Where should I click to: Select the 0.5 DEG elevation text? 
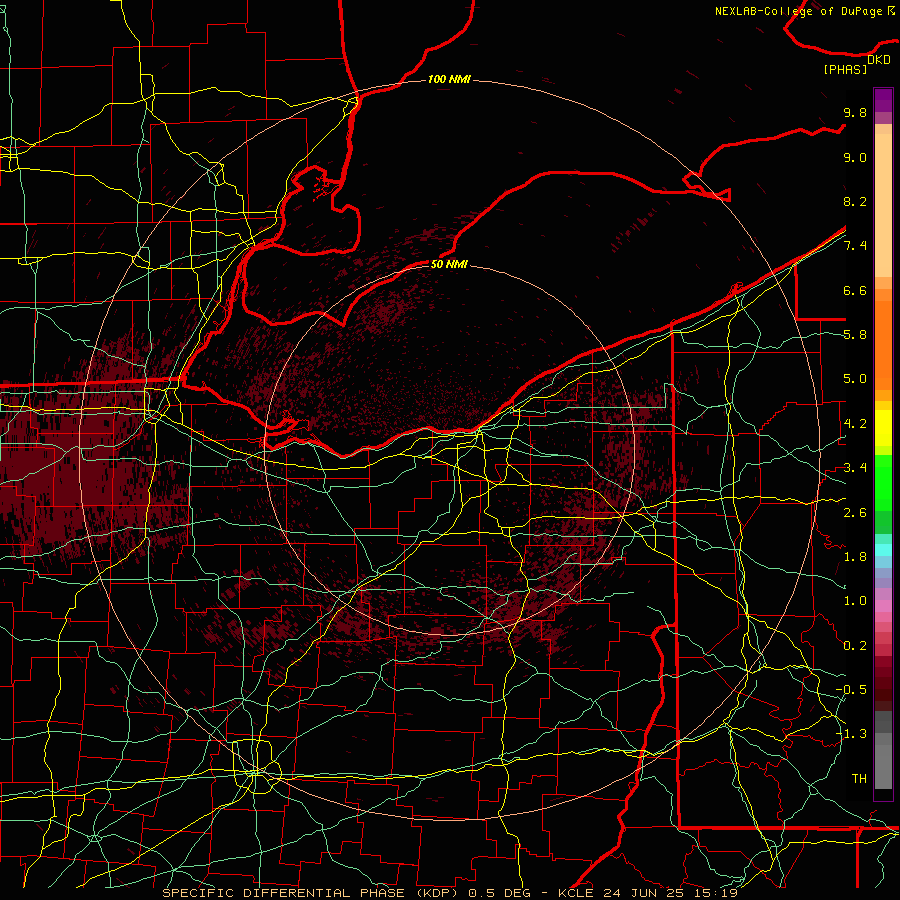(x=499, y=893)
